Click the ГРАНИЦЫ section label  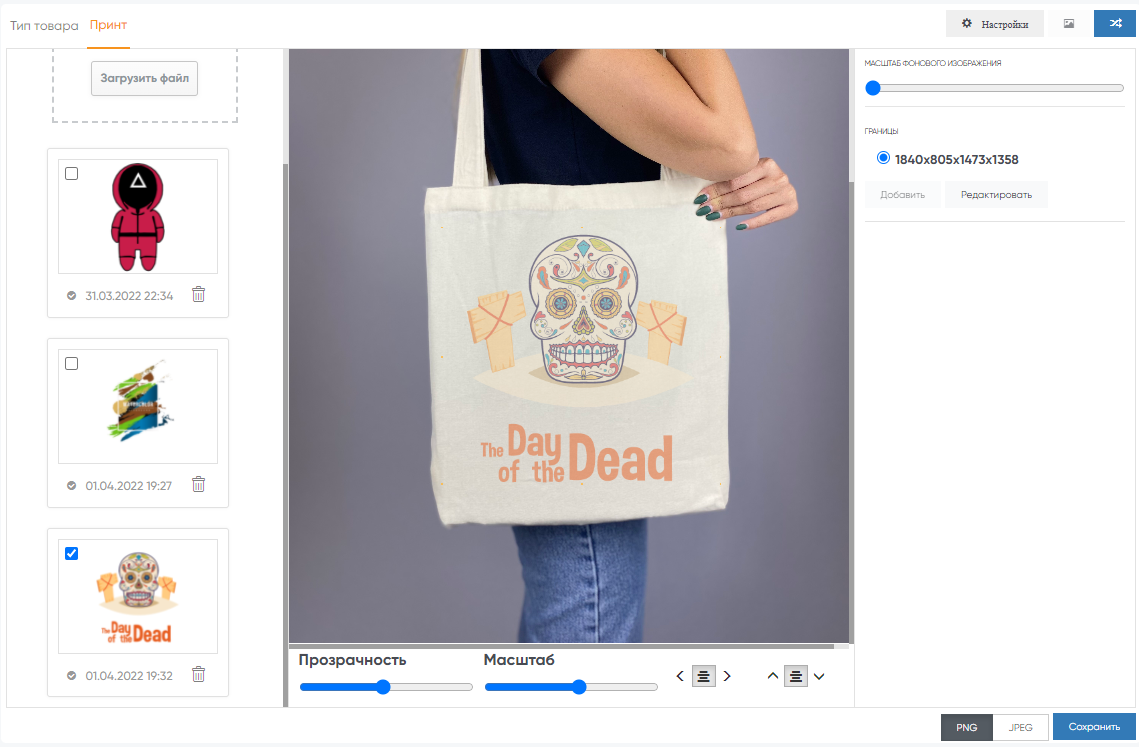[881, 132]
